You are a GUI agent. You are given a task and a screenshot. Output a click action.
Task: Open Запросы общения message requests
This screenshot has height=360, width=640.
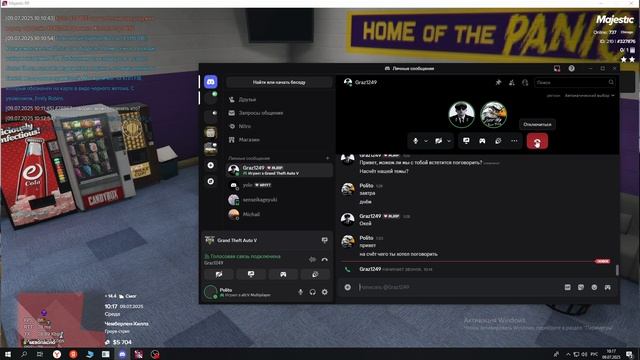click(279, 113)
